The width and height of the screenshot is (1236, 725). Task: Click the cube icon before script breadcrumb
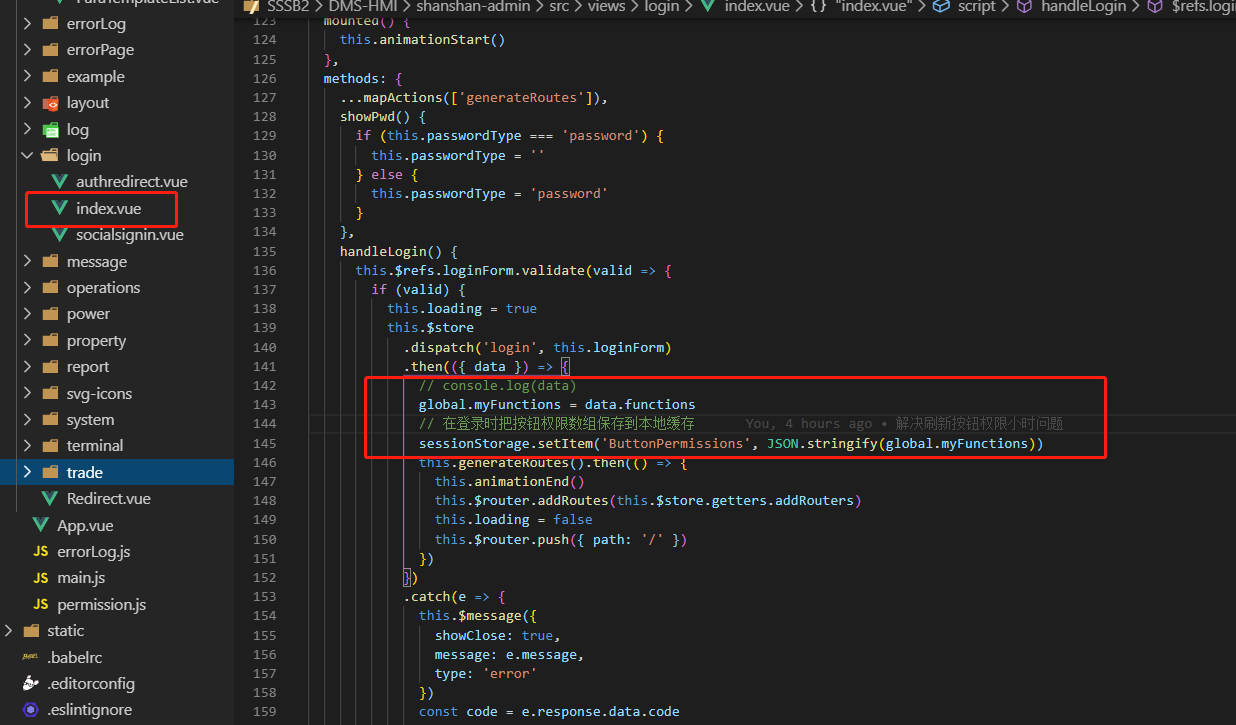pos(940,6)
